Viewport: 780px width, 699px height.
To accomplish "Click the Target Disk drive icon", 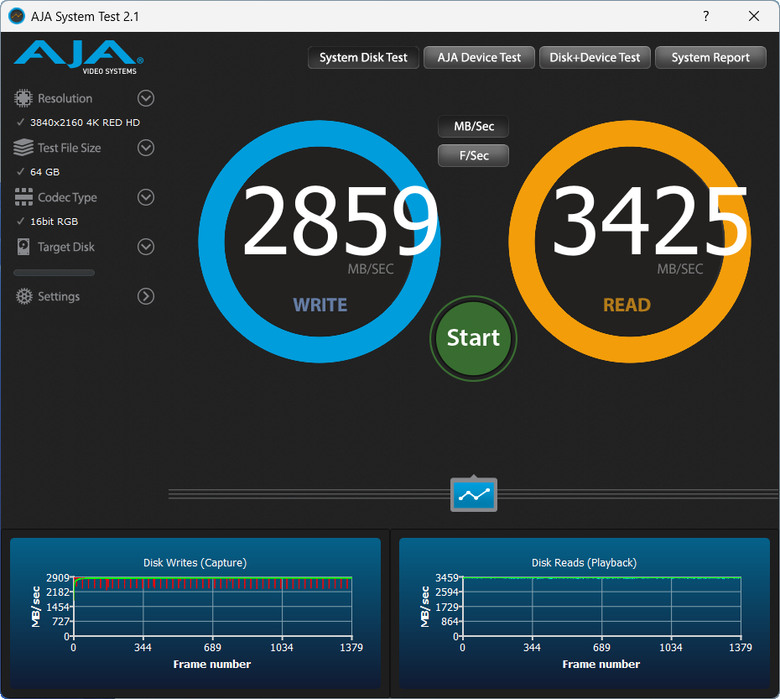I will 23,247.
